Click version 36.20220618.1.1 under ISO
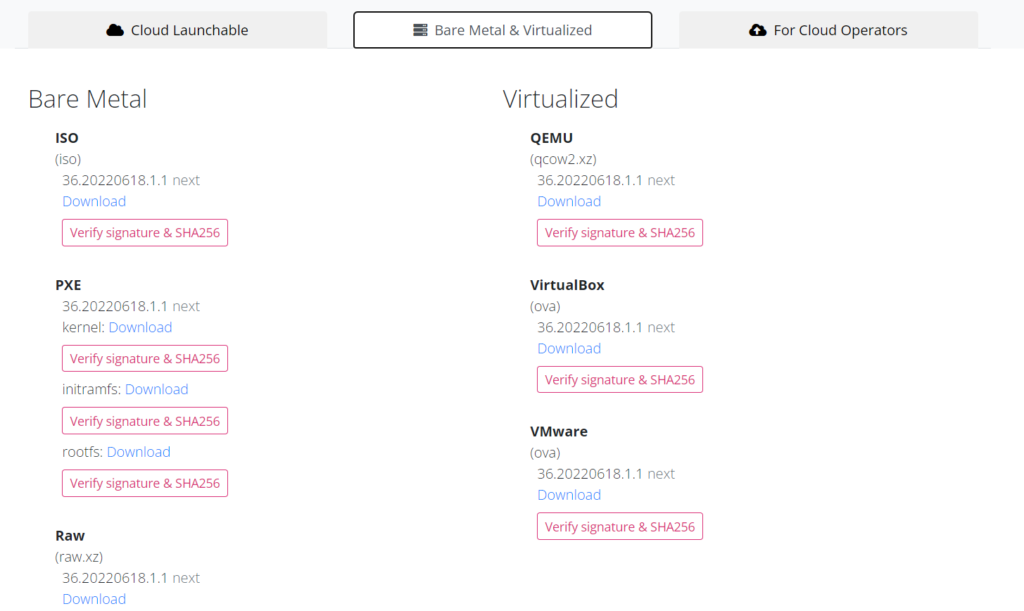Viewport: 1024px width, 611px height. pos(115,180)
